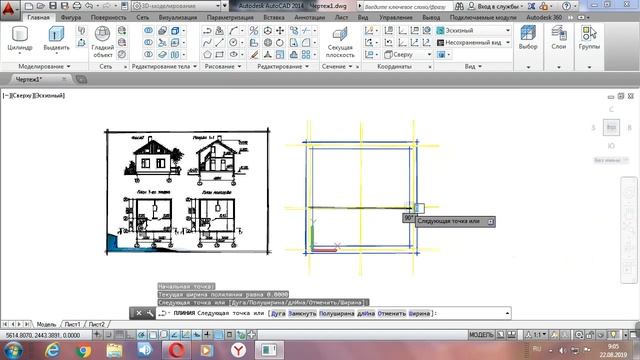Click the Help question mark icon

tap(566, 6)
